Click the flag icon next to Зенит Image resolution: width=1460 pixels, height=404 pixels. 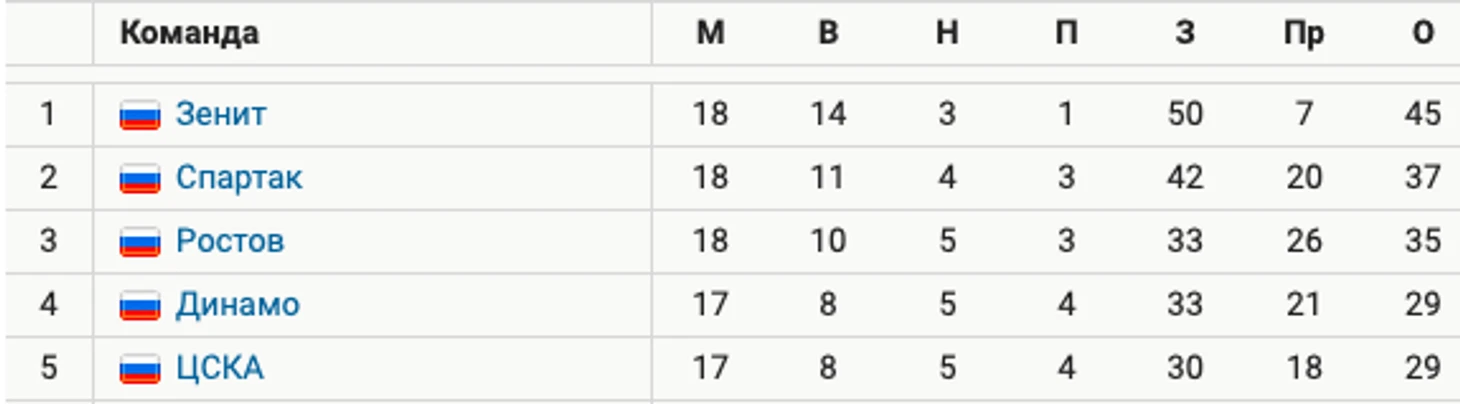click(140, 115)
